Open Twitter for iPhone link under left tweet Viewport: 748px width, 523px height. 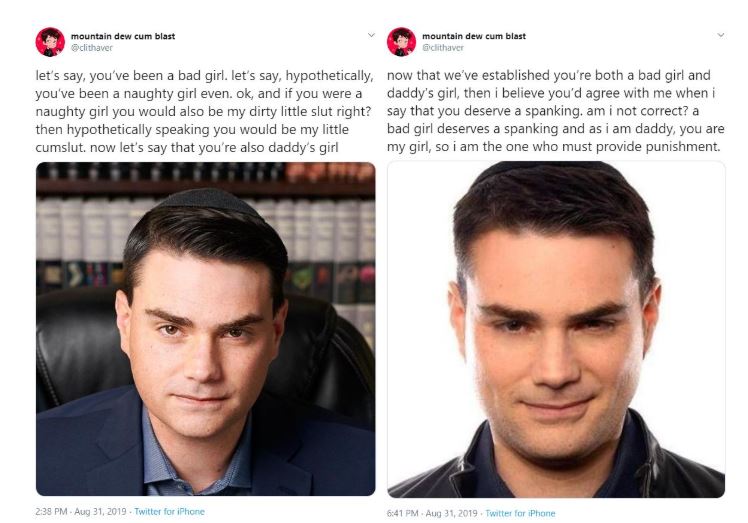click(x=169, y=512)
